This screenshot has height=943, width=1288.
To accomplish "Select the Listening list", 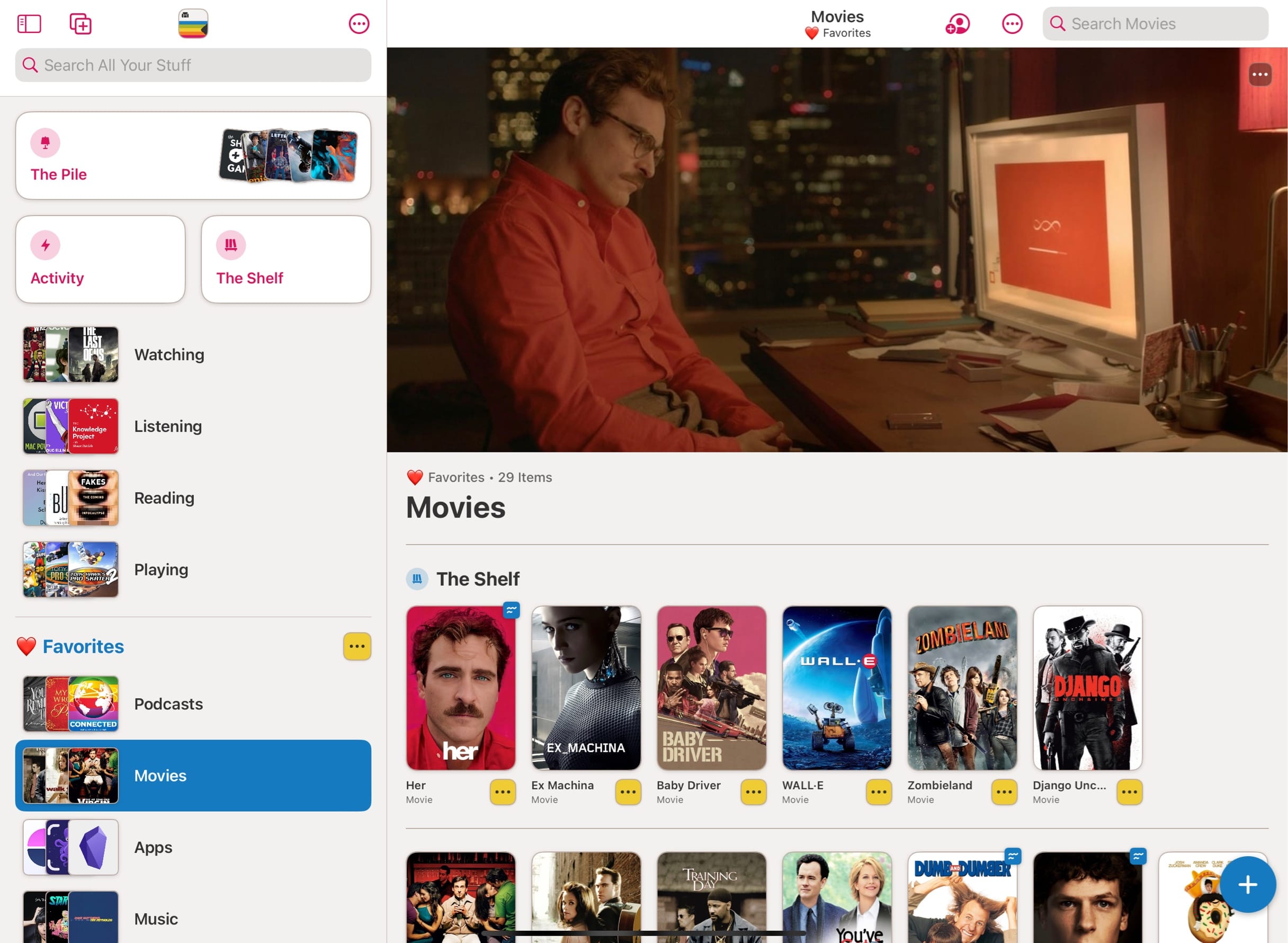I will point(193,426).
